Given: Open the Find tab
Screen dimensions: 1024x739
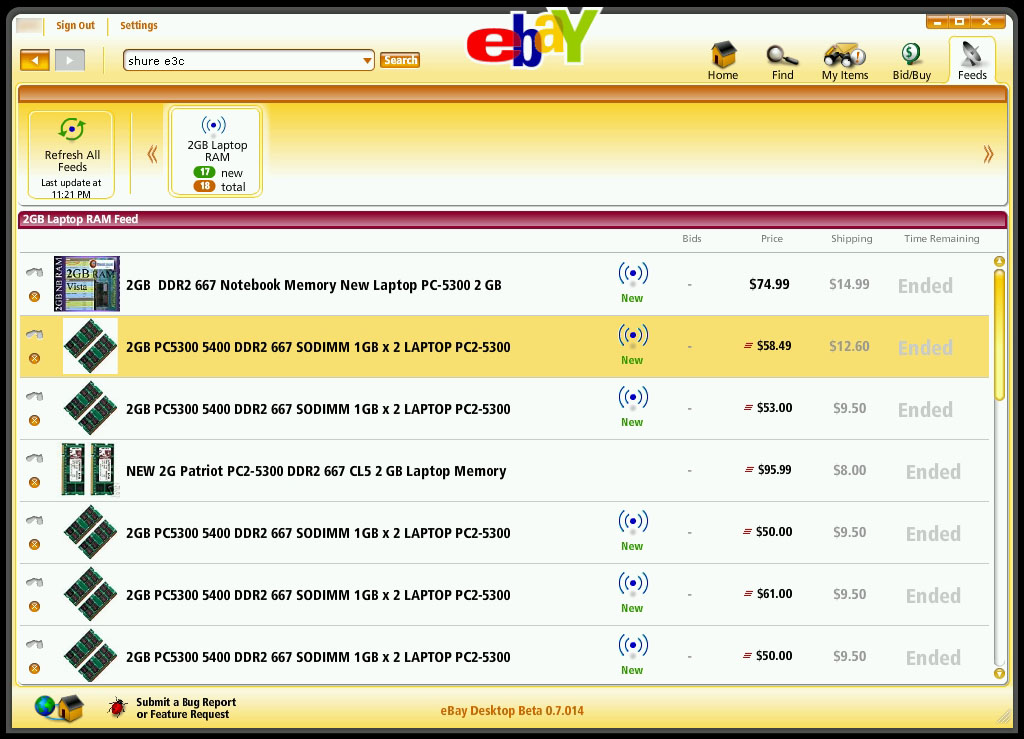Looking at the screenshot, I should tap(782, 61).
